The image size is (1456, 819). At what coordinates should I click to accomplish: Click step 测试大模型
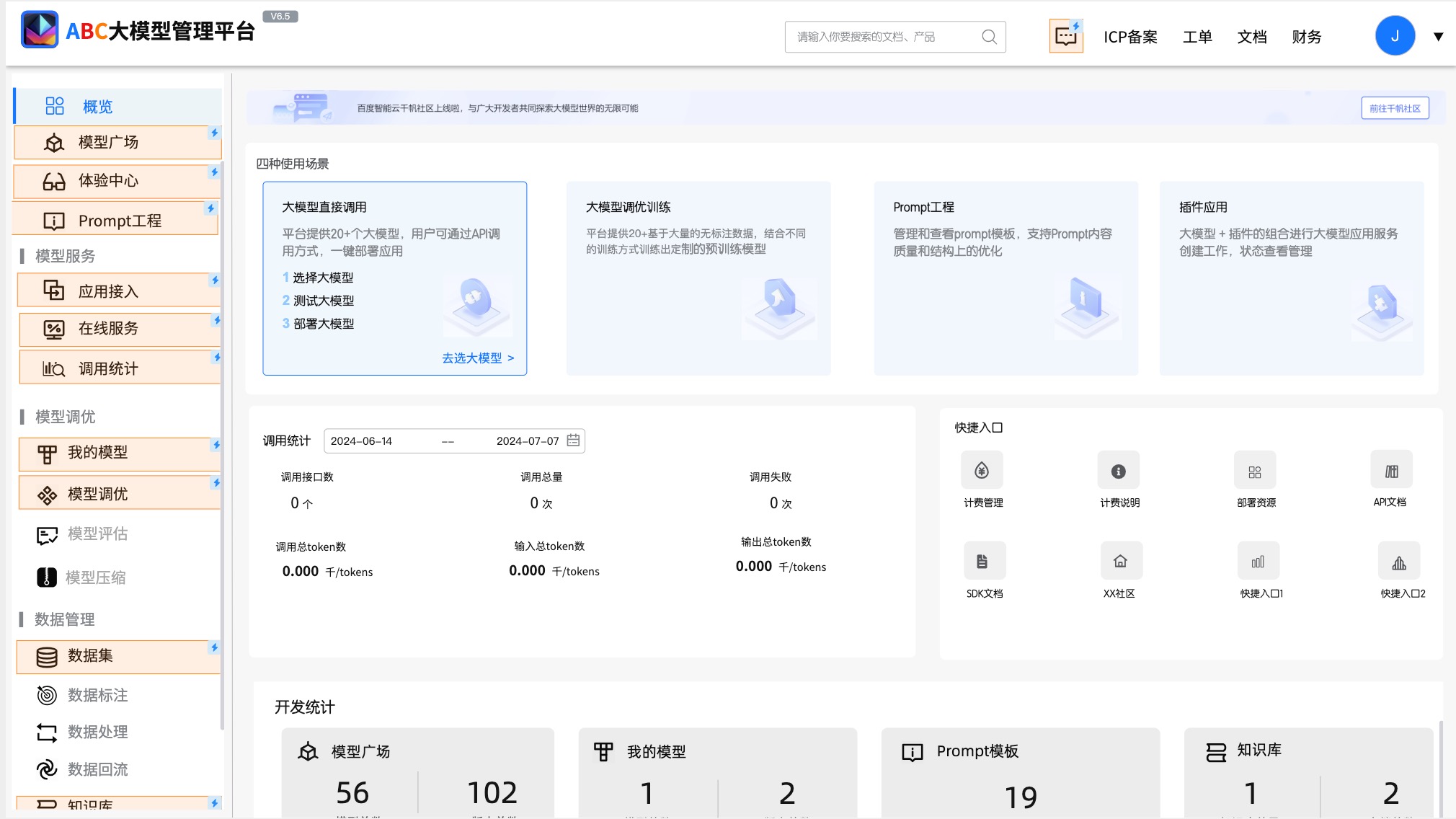pos(323,301)
